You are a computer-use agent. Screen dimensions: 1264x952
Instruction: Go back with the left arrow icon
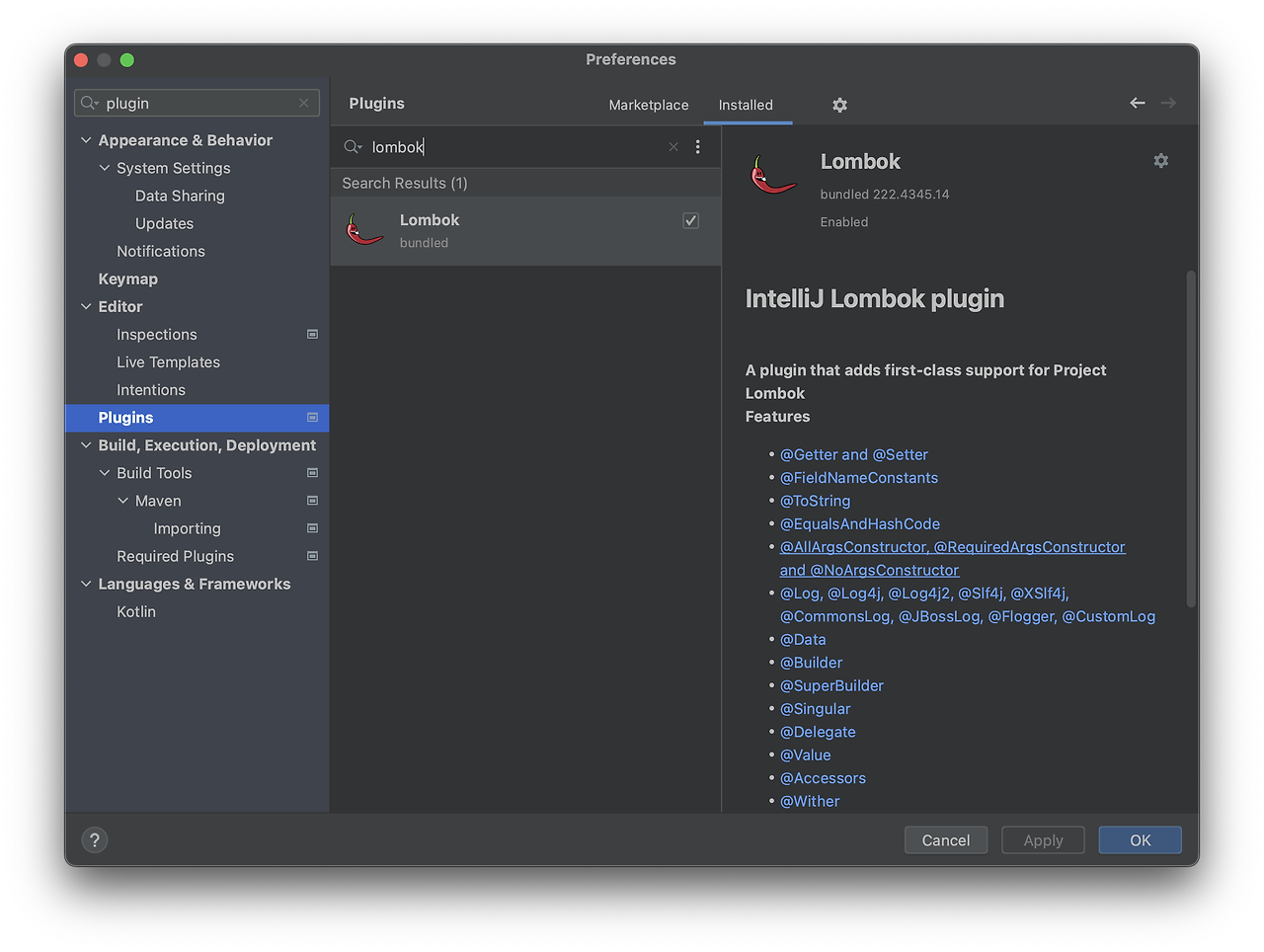coord(1138,103)
